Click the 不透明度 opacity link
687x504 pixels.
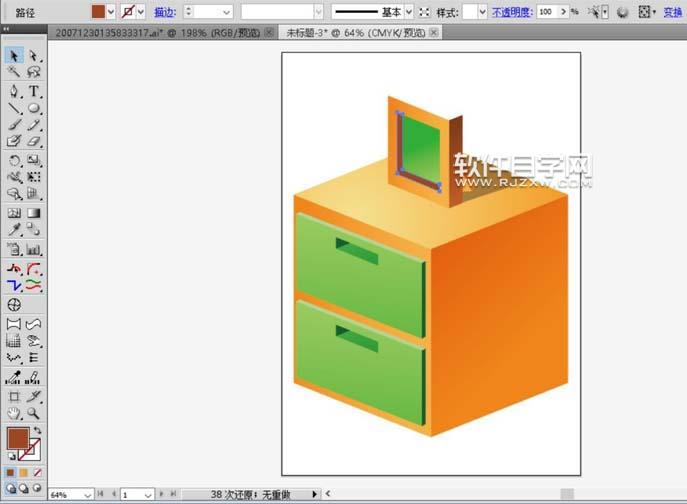tap(510, 12)
